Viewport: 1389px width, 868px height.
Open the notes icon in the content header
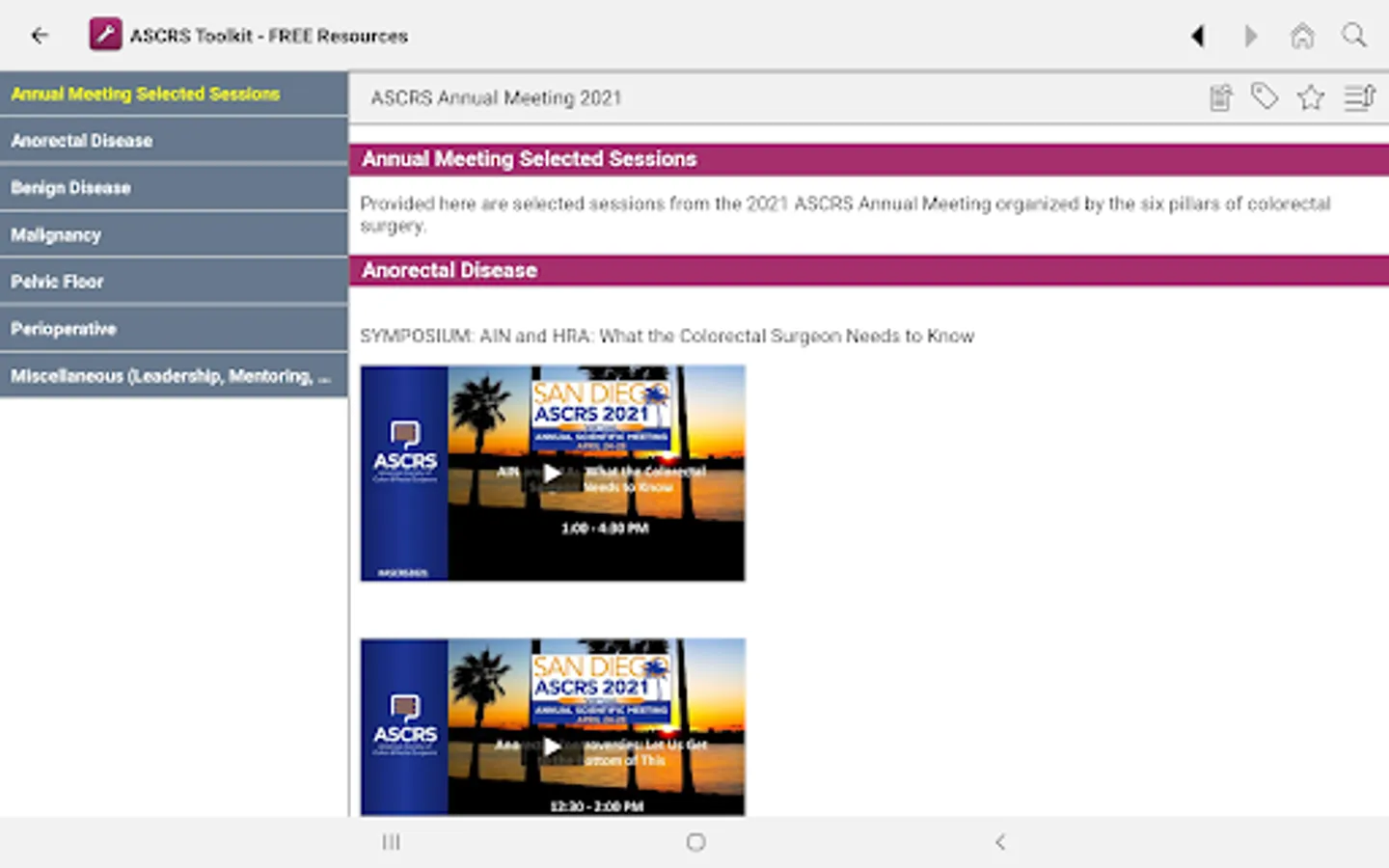pyautogui.click(x=1221, y=97)
